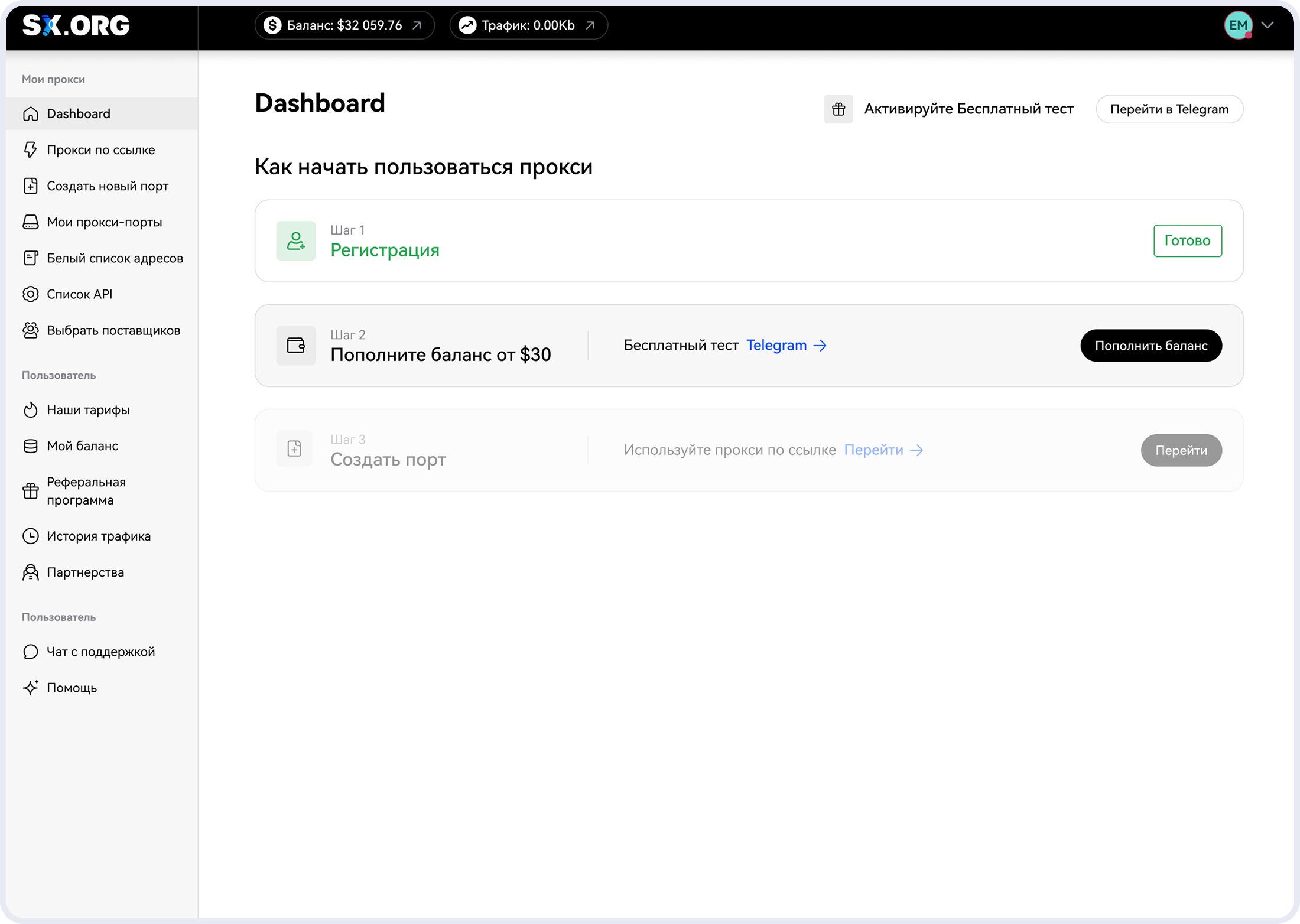
Task: Click the 'Готово' status on Регистрация
Action: [x=1187, y=240]
